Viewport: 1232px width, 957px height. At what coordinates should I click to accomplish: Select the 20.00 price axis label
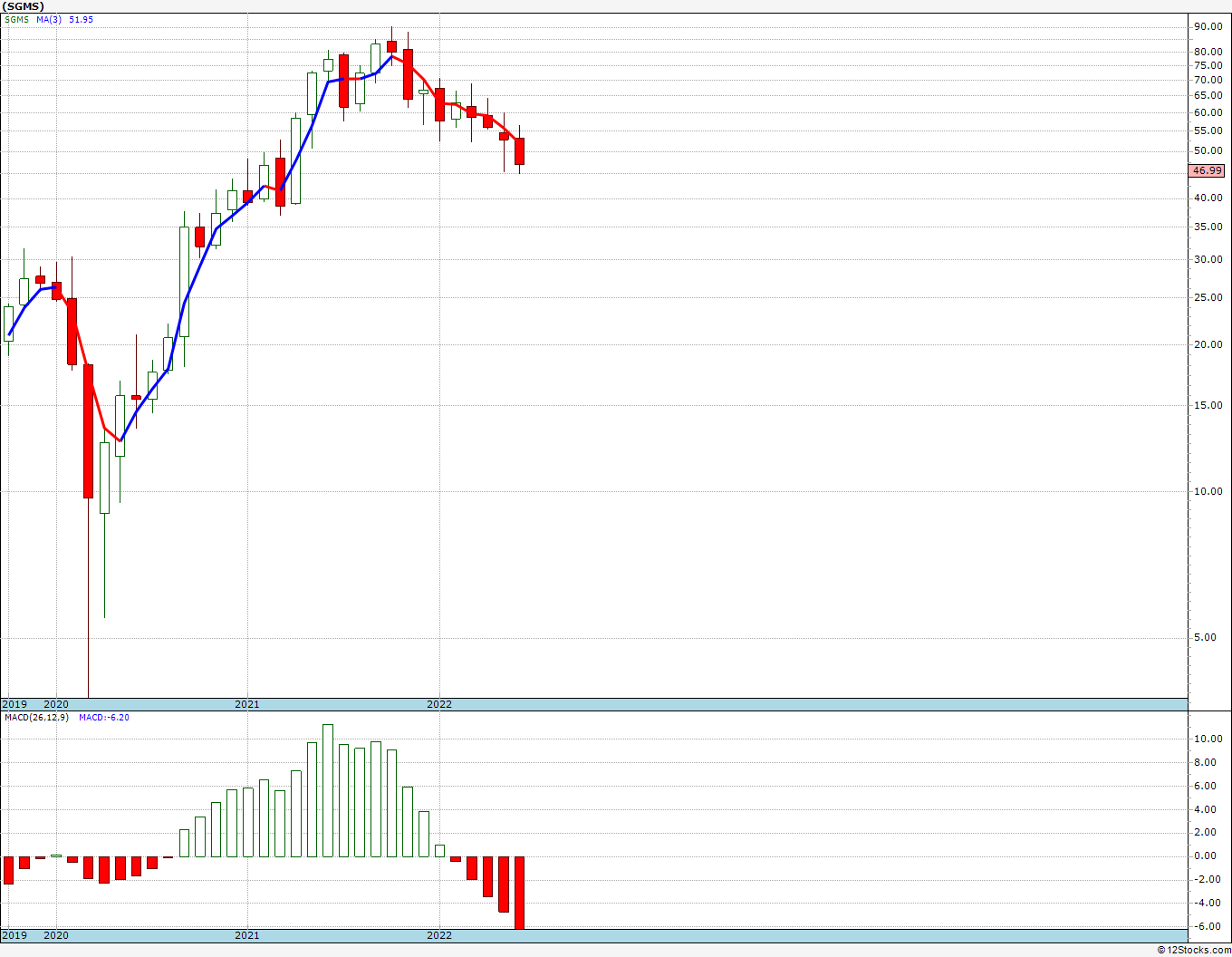click(1208, 345)
